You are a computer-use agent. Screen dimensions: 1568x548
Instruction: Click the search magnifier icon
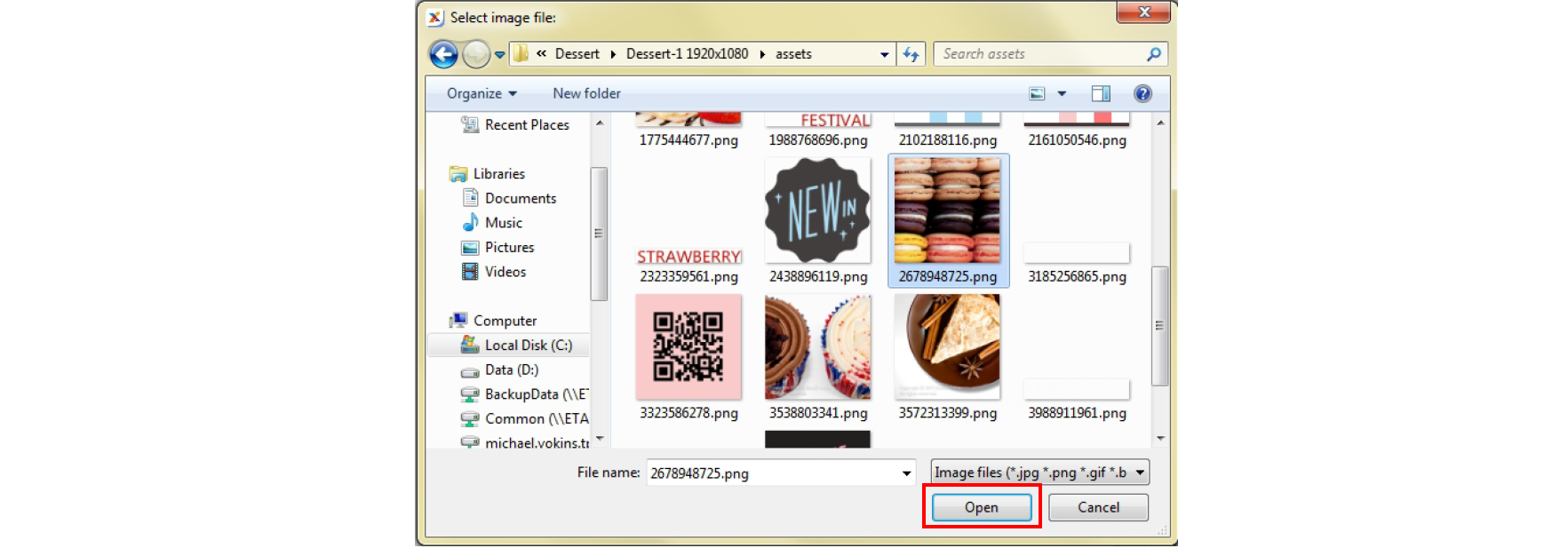[1153, 54]
